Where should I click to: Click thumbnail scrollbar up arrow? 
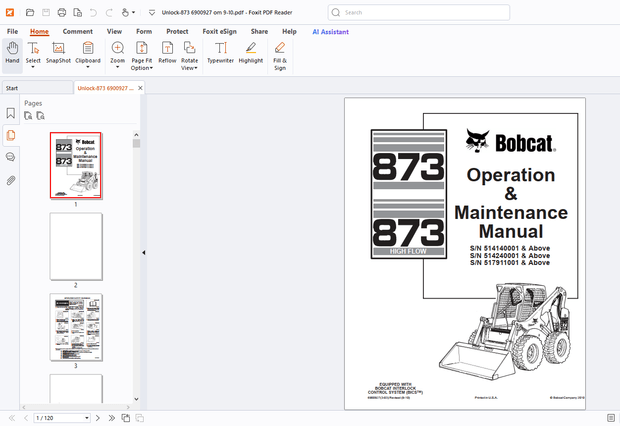pos(136,135)
